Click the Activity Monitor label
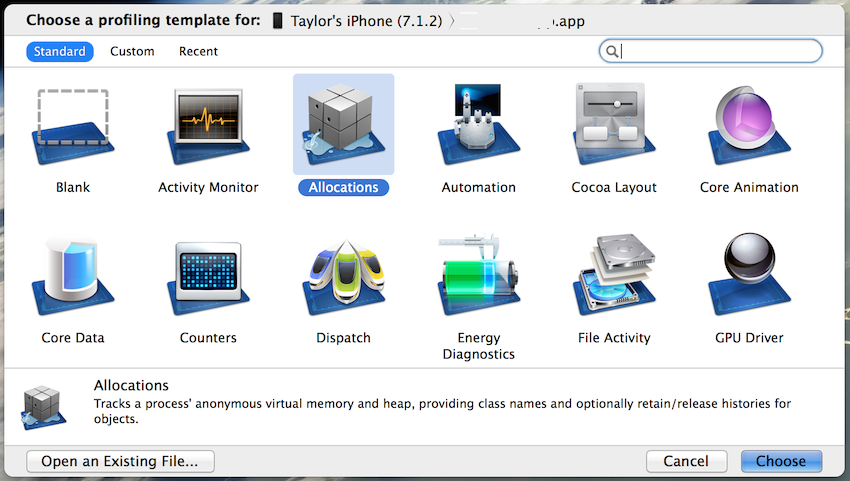The width and height of the screenshot is (850, 481). coord(208,188)
